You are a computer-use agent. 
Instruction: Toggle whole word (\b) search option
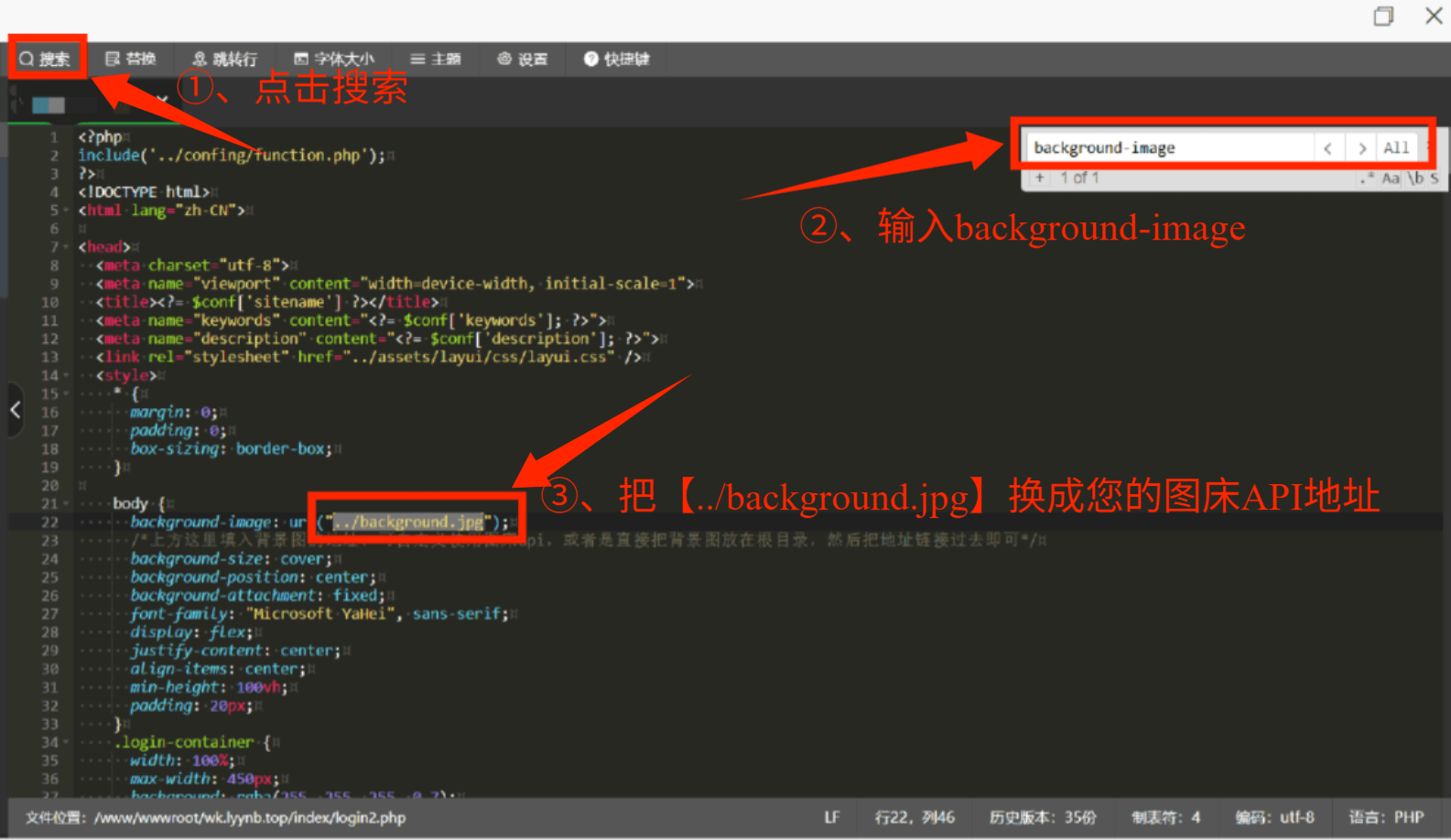click(1415, 178)
